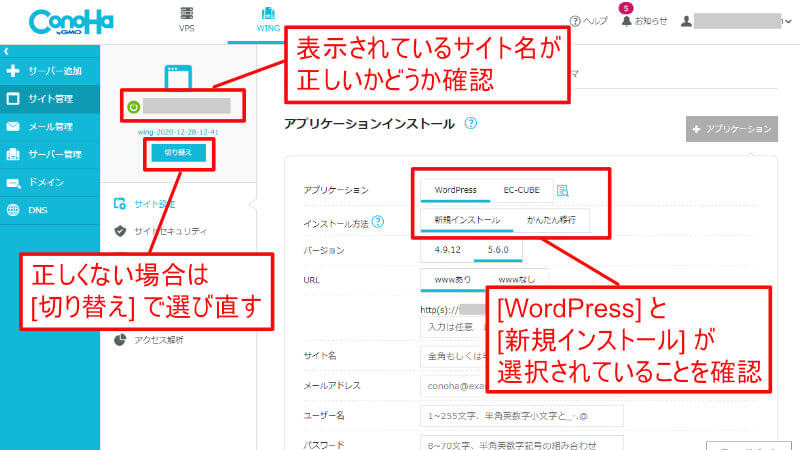
Task: Click help icon beside インストール方法
Action: tap(378, 222)
